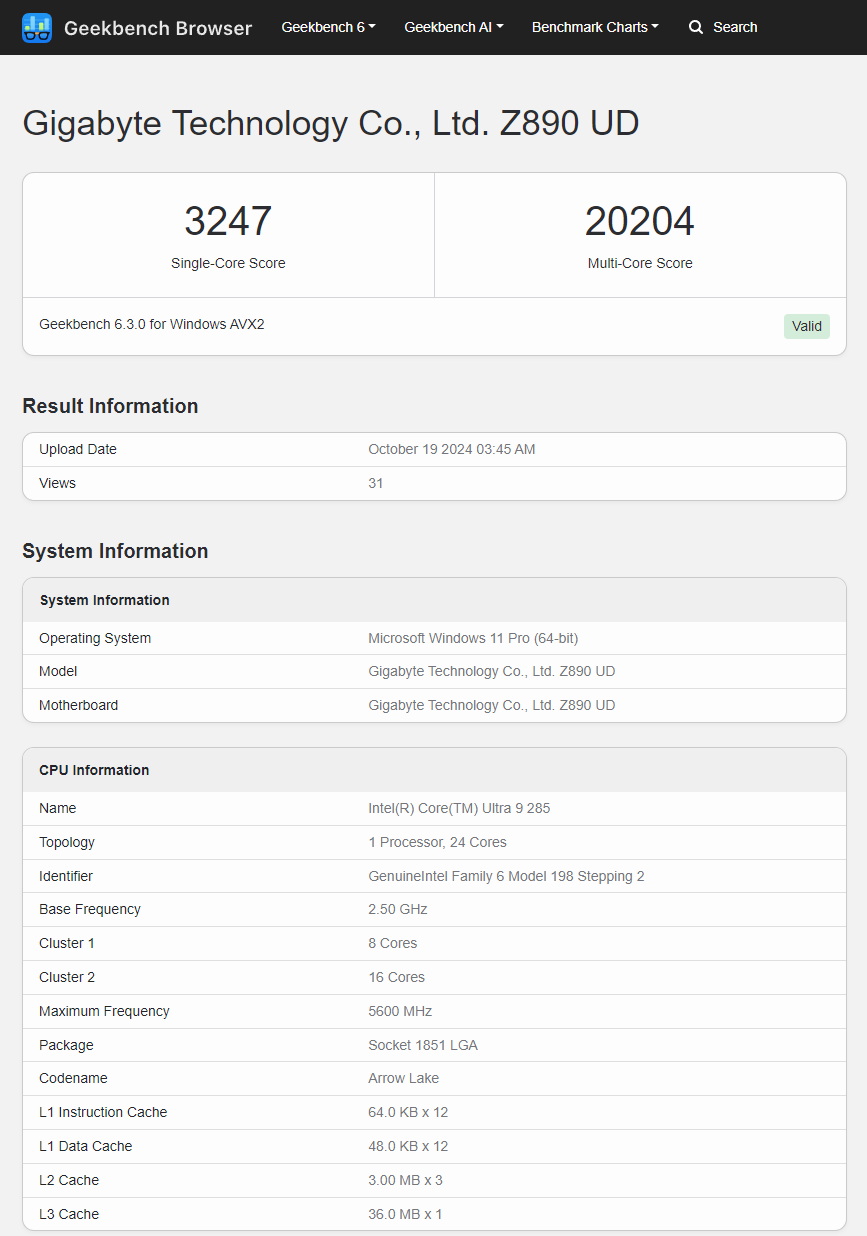
Task: Open the Geekbench AI dropdown menu
Action: pos(453,27)
